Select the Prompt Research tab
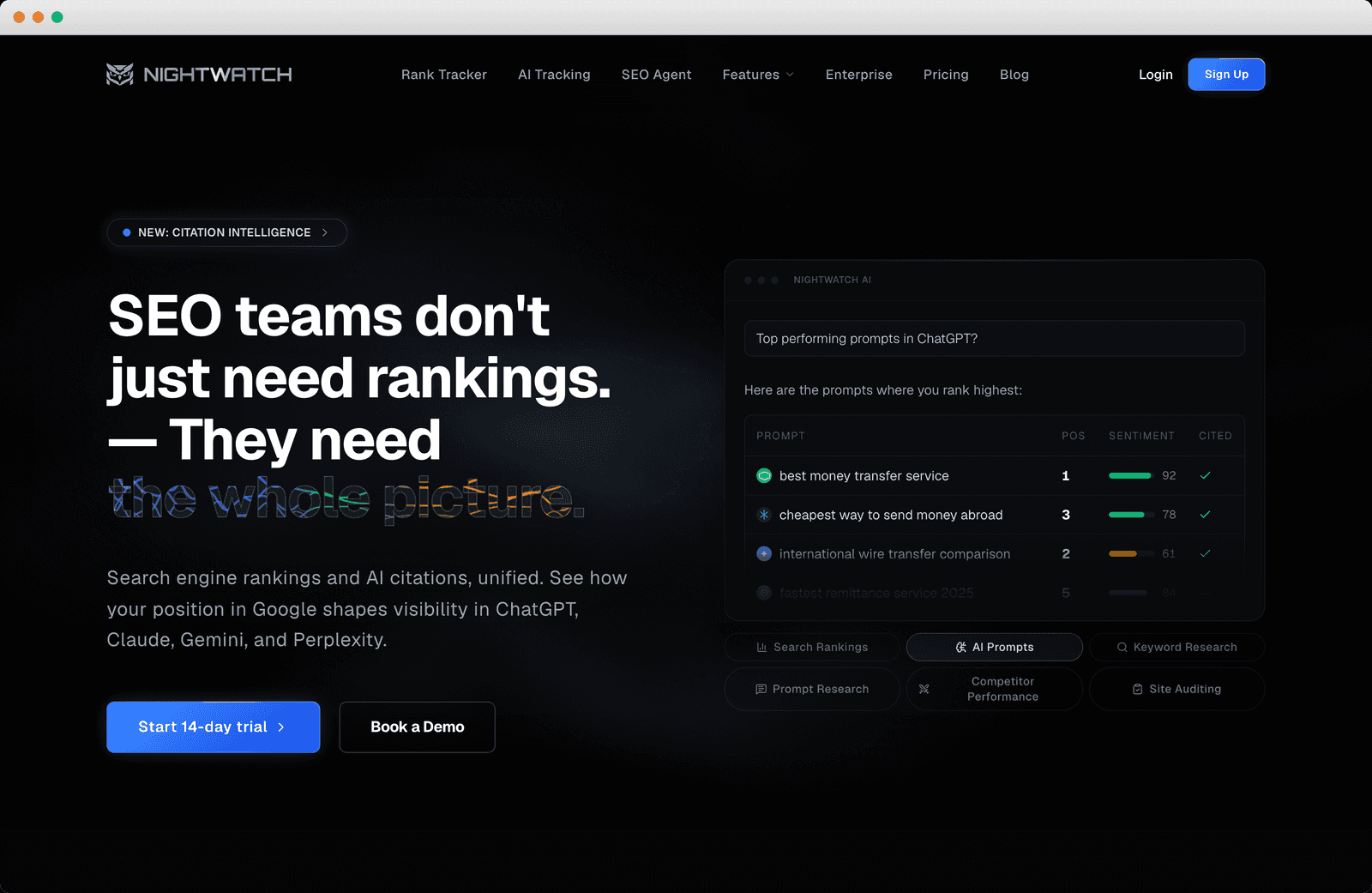 [812, 690]
